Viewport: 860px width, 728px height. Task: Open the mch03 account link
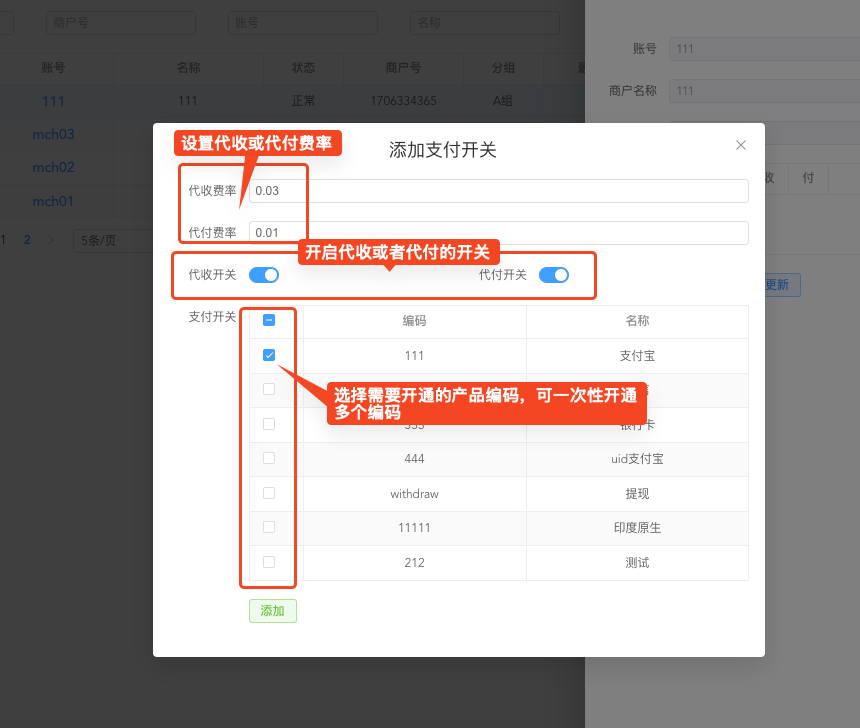point(53,134)
